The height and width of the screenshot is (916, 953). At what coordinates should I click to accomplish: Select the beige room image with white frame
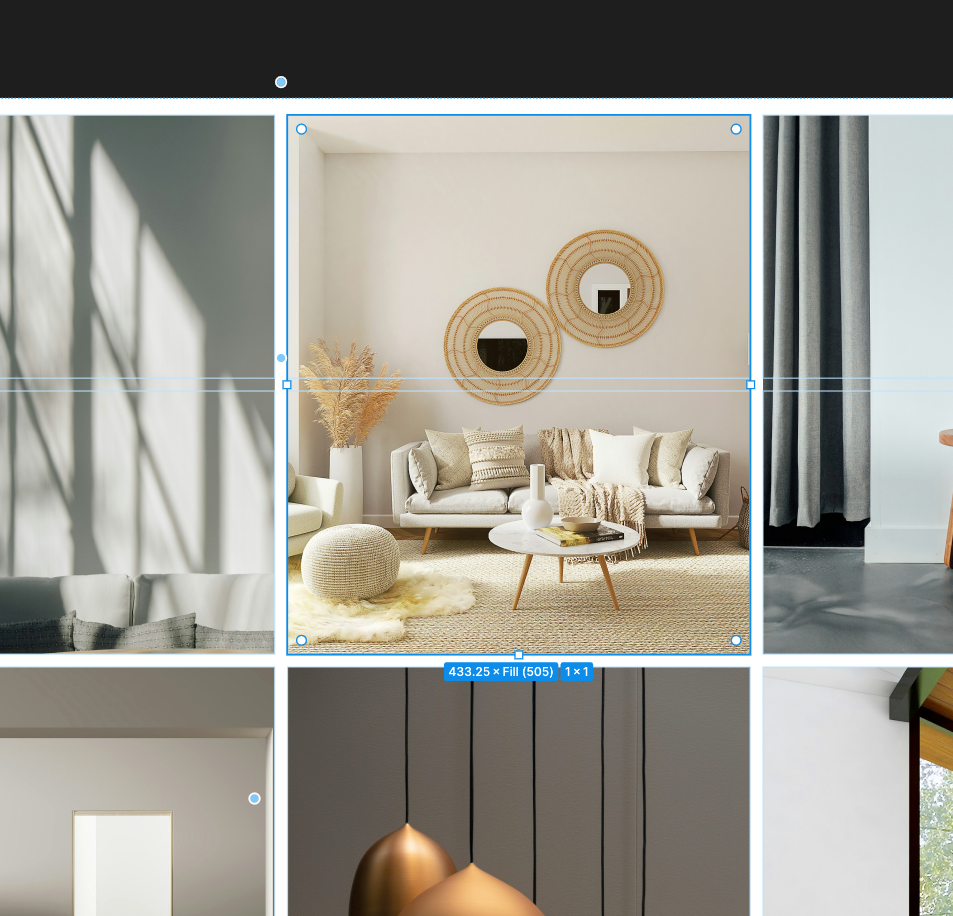pos(137,791)
